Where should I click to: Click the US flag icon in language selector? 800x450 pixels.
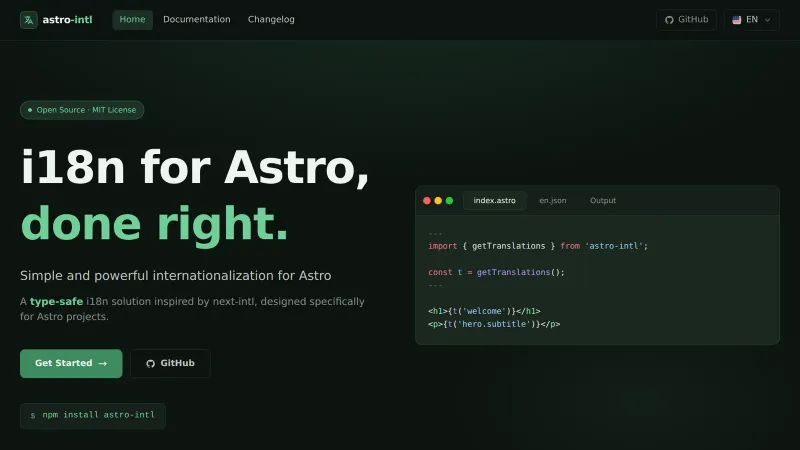[x=737, y=19]
